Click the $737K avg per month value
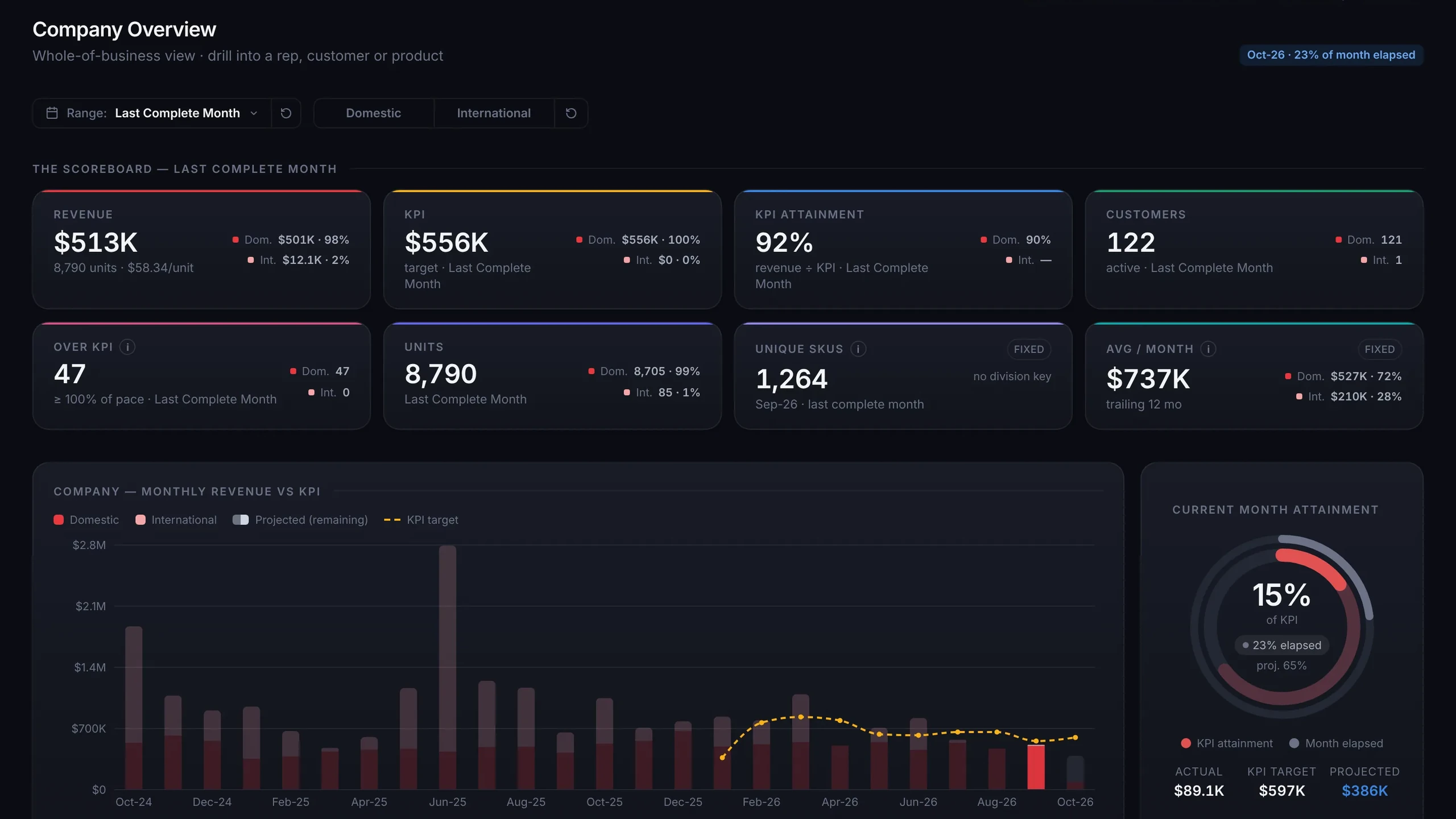Image resolution: width=1456 pixels, height=819 pixels. (x=1148, y=379)
